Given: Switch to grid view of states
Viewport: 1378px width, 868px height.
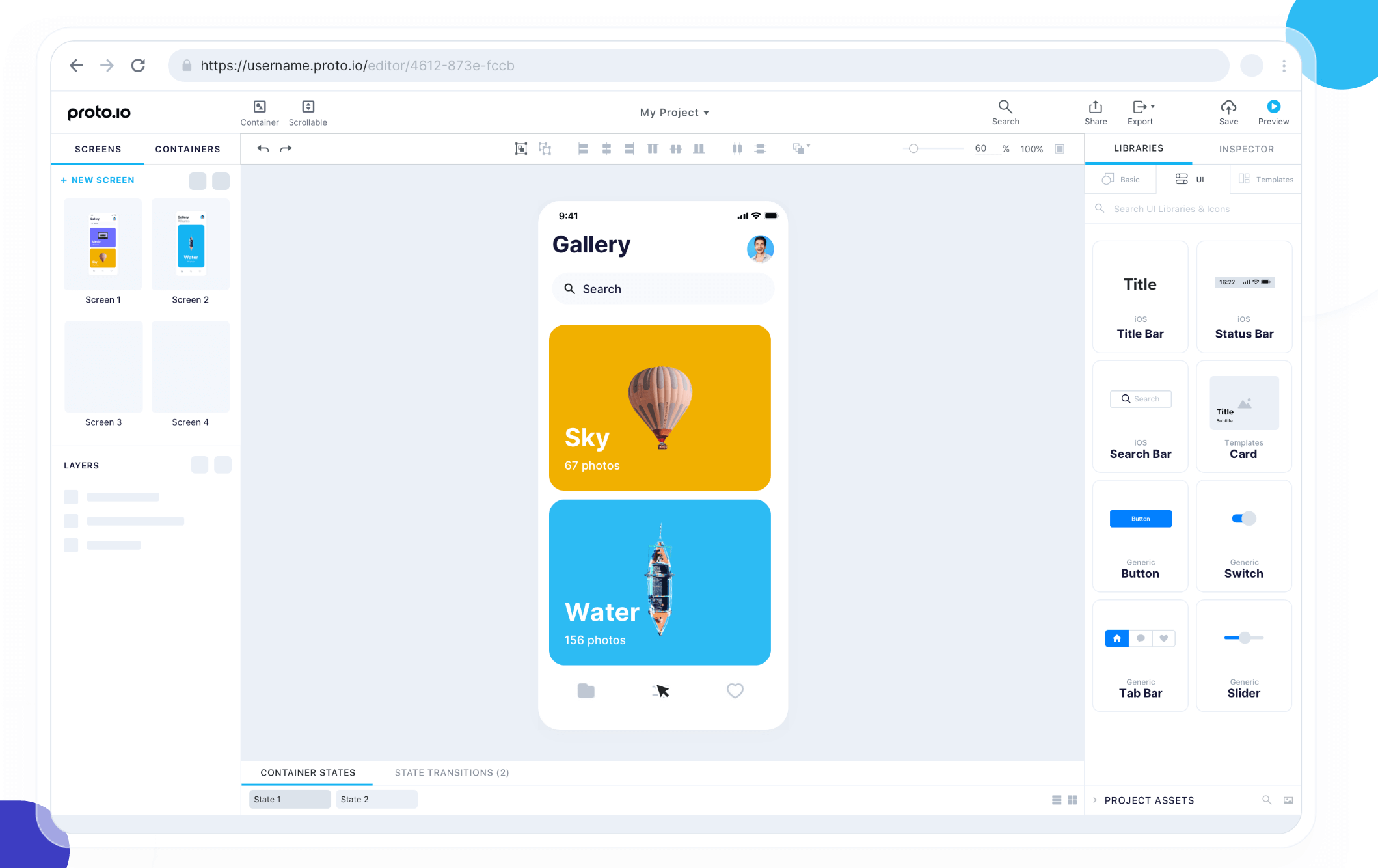Looking at the screenshot, I should [1072, 800].
